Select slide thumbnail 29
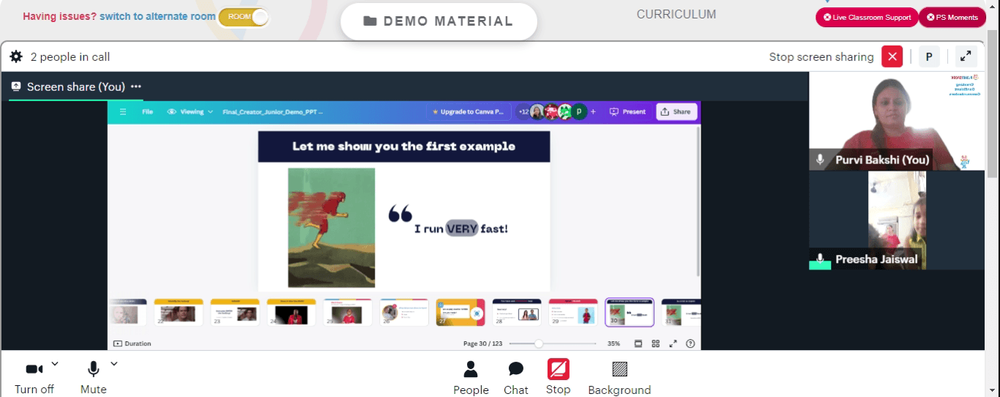 (x=573, y=312)
